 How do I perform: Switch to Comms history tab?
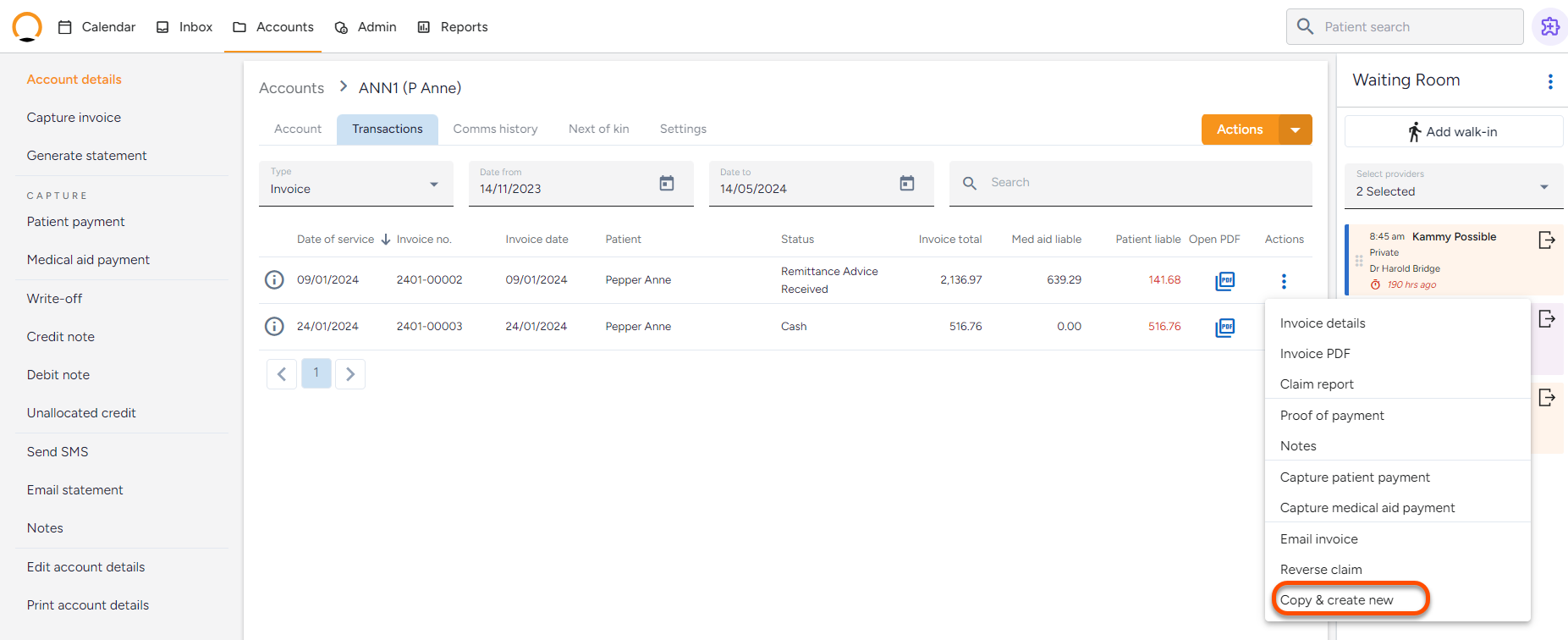pos(495,129)
